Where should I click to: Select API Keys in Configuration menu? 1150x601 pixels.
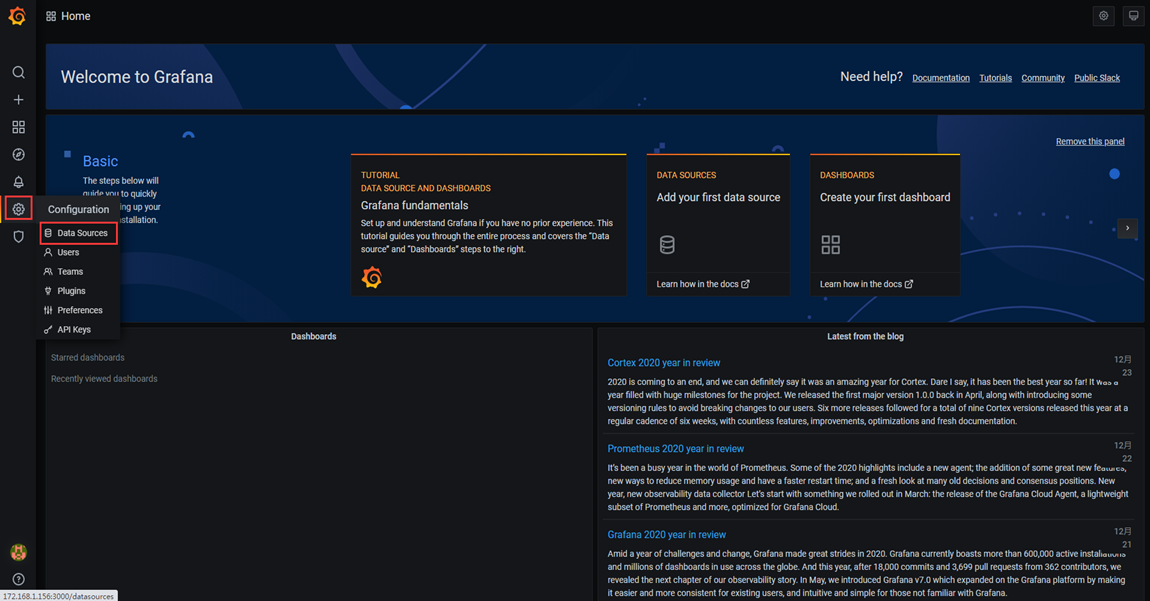pyautogui.click(x=78, y=329)
